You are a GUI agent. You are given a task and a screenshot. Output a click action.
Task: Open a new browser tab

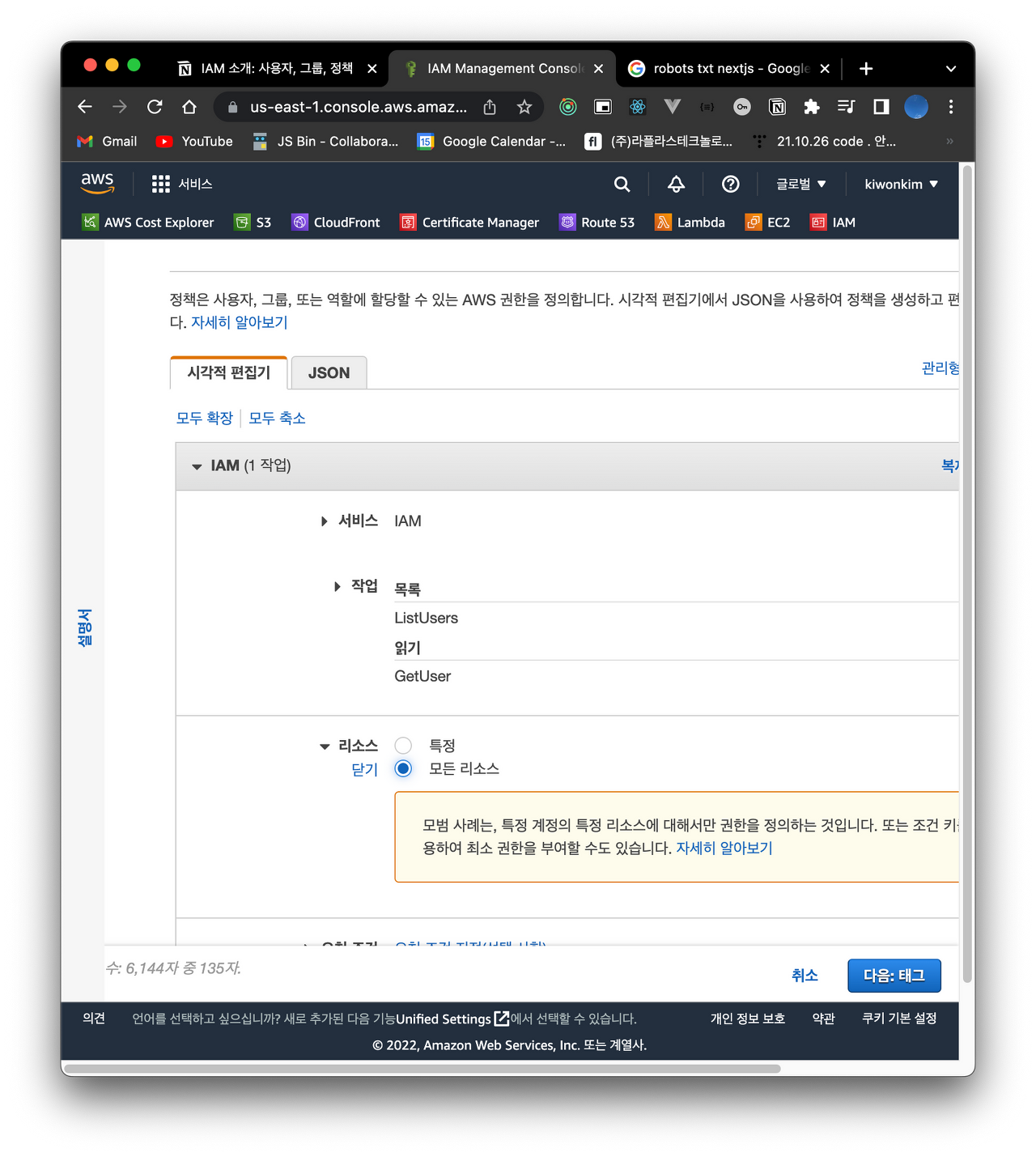pos(866,69)
